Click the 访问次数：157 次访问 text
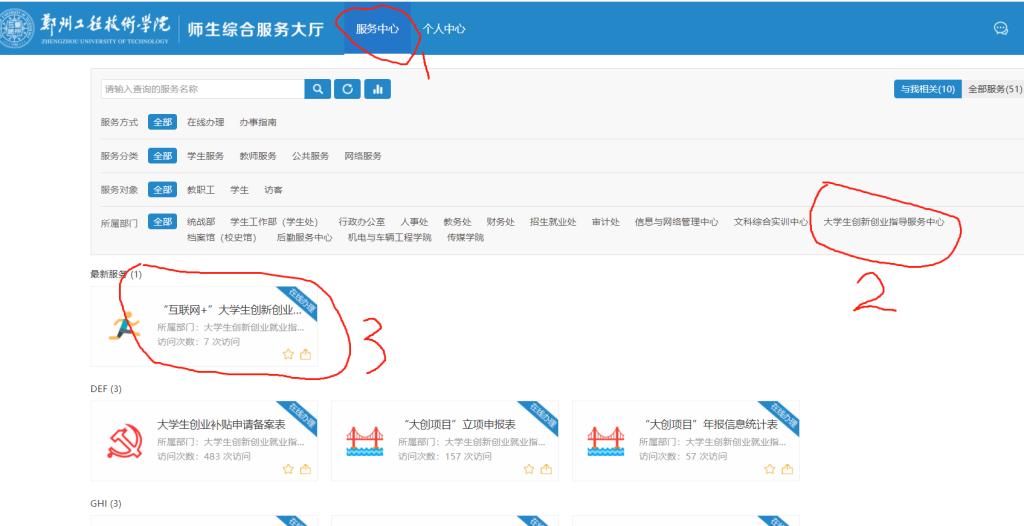Screen dimensions: 1024x526 445,457
